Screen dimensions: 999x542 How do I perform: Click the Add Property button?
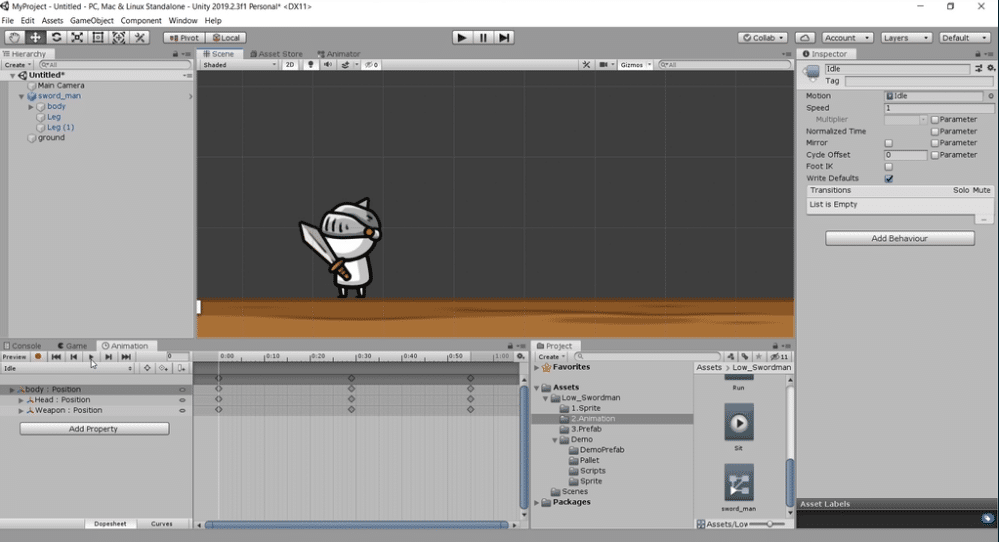94,429
